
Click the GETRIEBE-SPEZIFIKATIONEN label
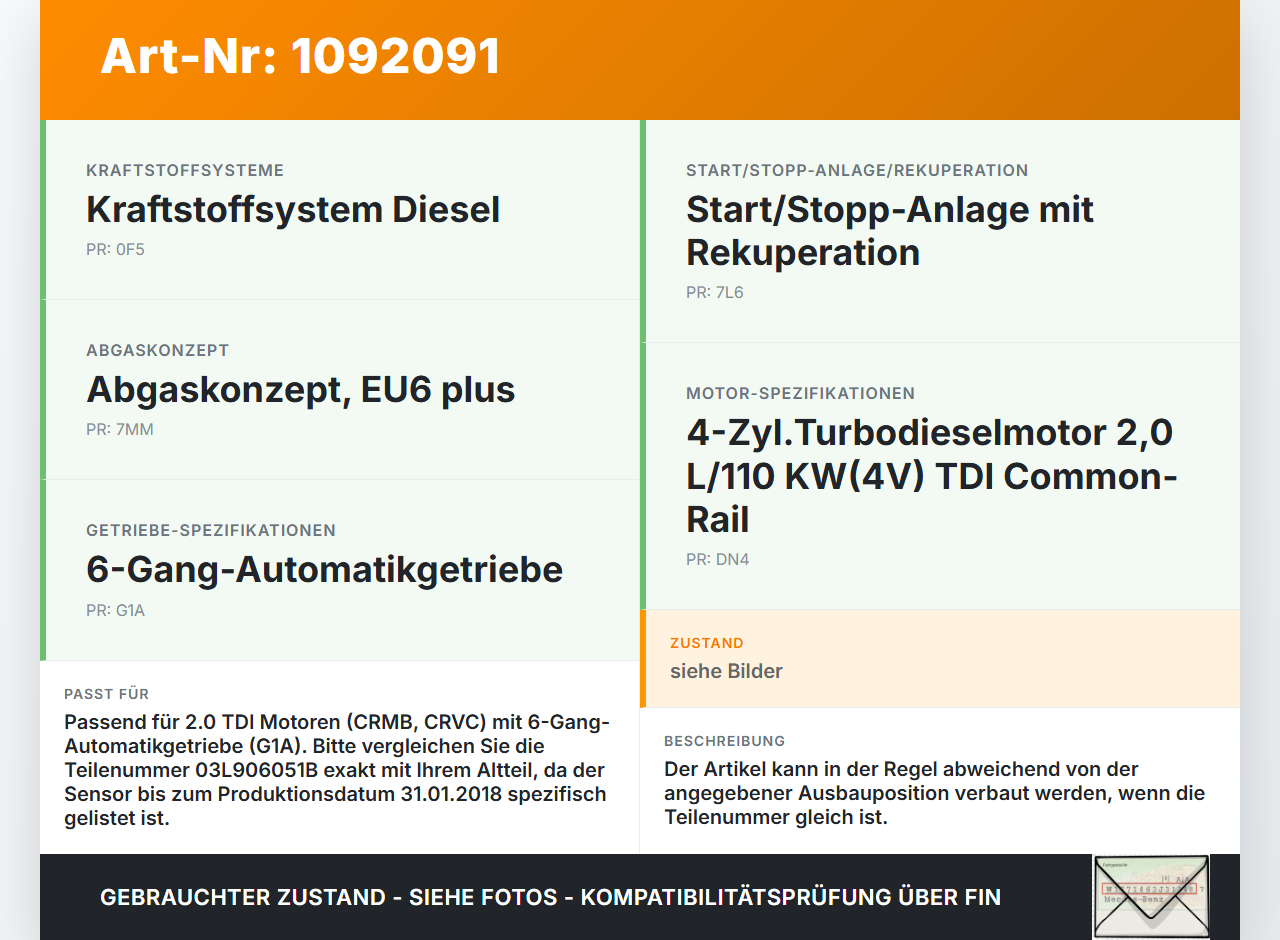tap(211, 531)
